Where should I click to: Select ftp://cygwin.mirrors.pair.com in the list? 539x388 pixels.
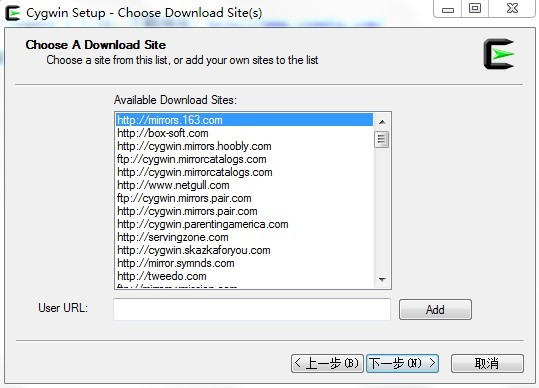(244, 198)
